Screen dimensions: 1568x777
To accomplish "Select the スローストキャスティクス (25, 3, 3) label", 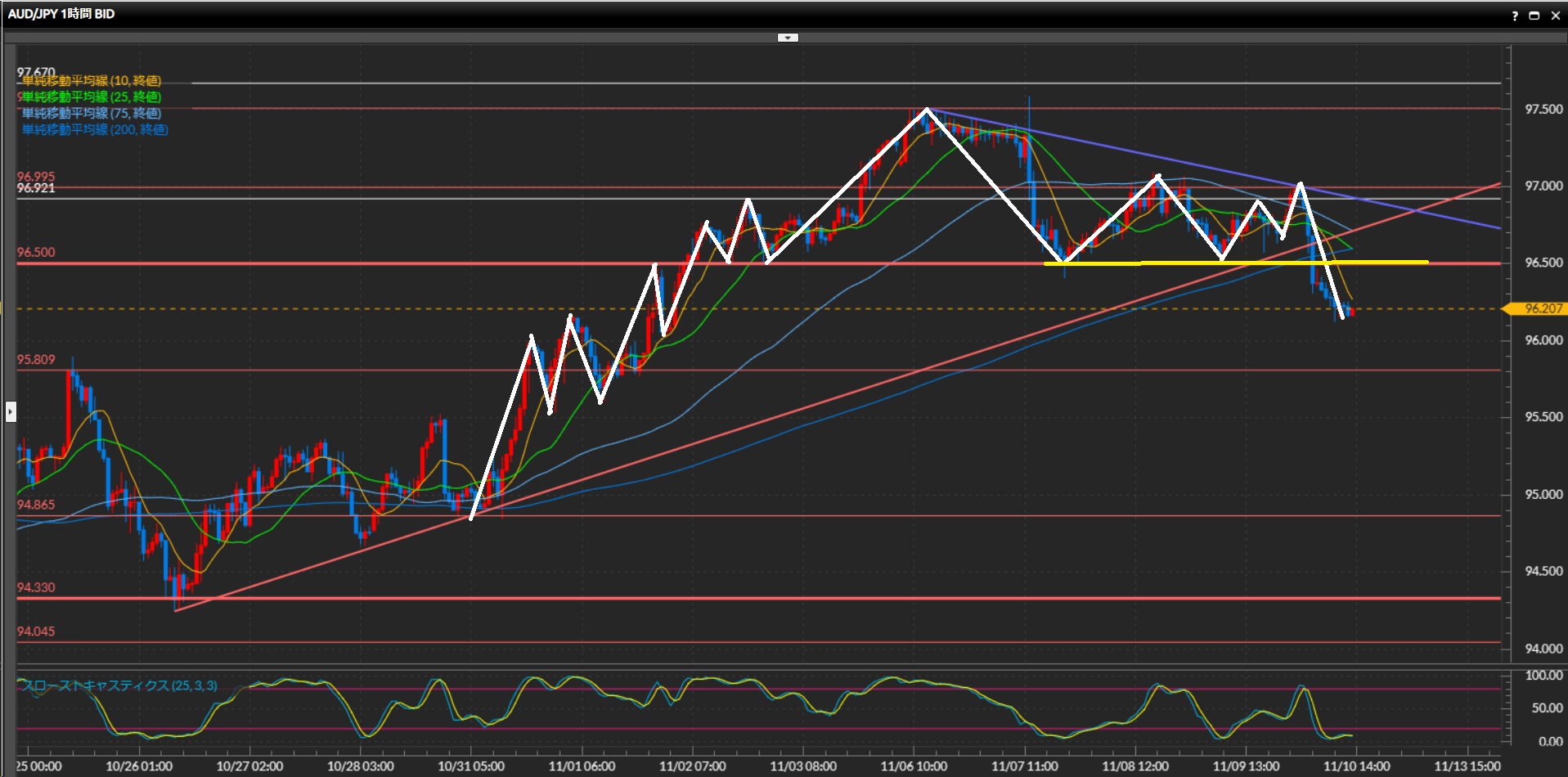I will (119, 685).
